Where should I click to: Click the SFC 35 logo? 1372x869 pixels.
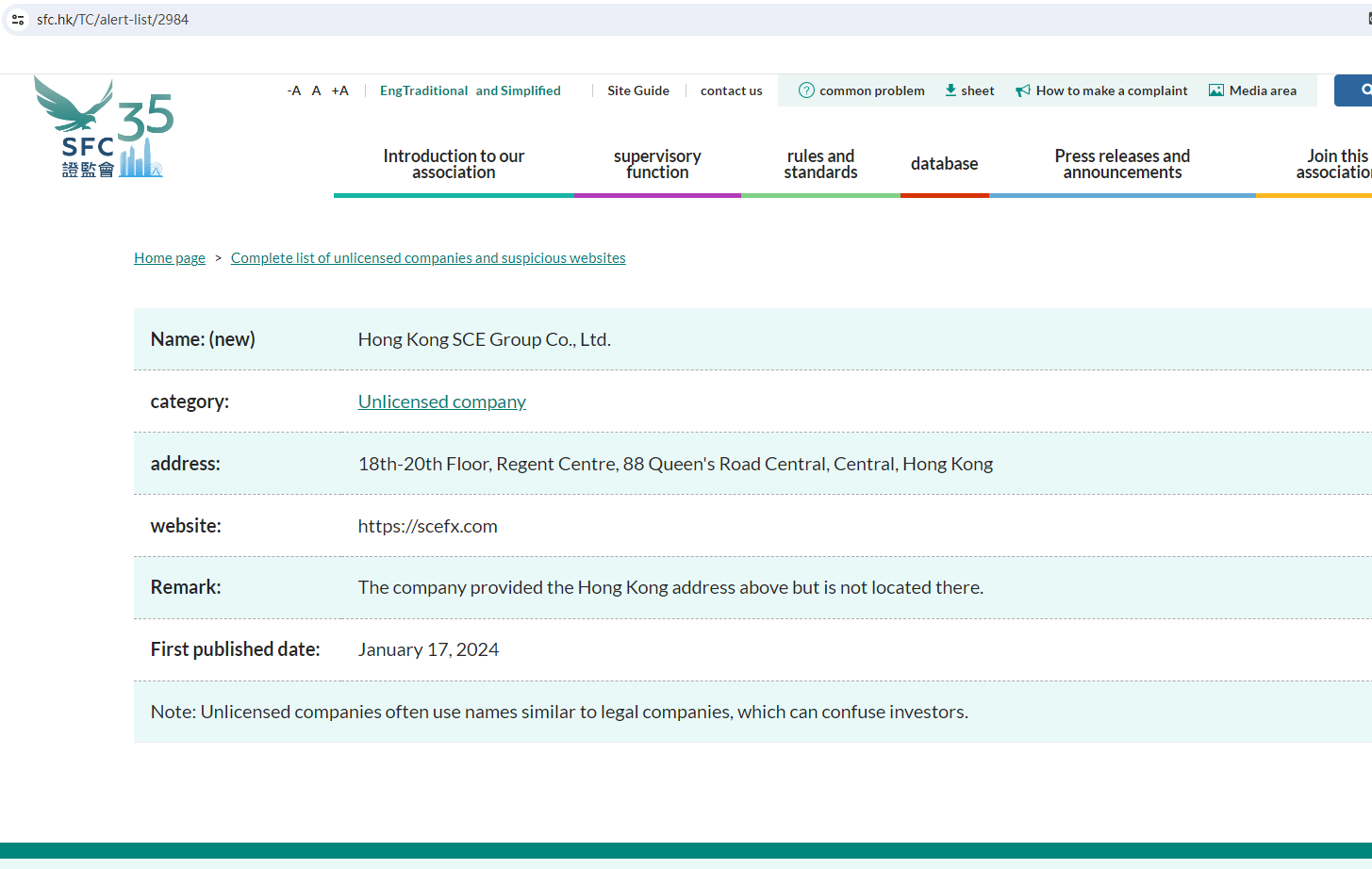(104, 127)
